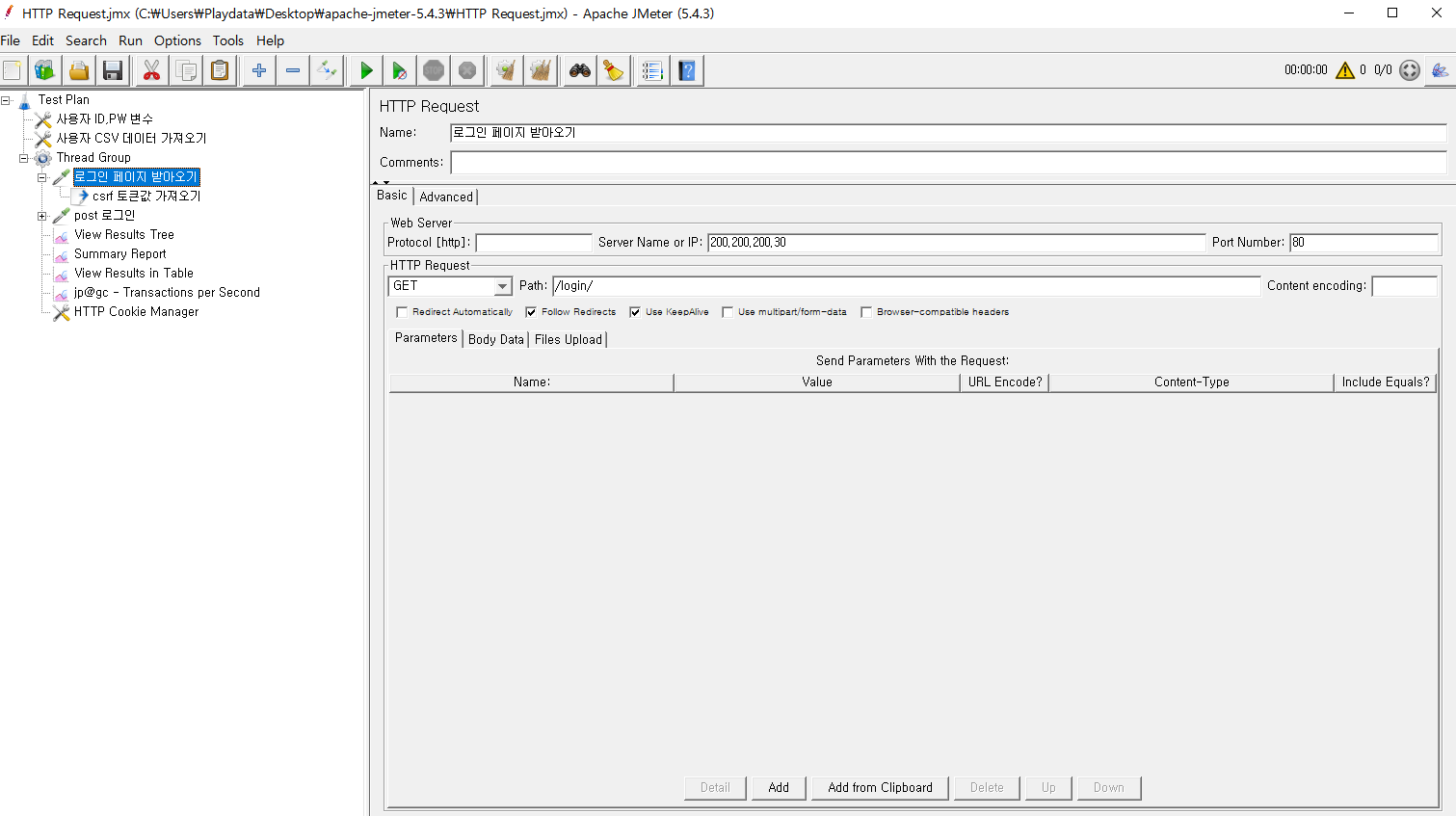Image resolution: width=1456 pixels, height=816 pixels.
Task: Click the Add parameter button
Action: (779, 788)
